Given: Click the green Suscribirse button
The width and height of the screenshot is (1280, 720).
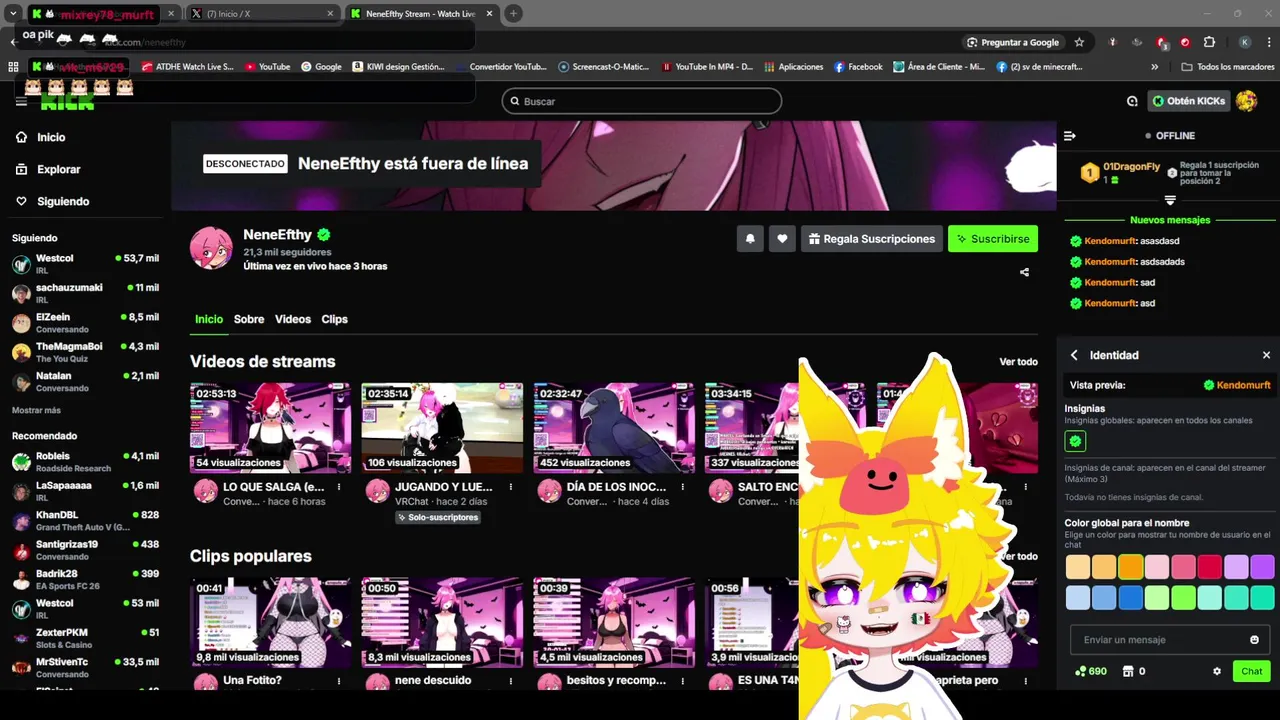Looking at the screenshot, I should tap(993, 239).
